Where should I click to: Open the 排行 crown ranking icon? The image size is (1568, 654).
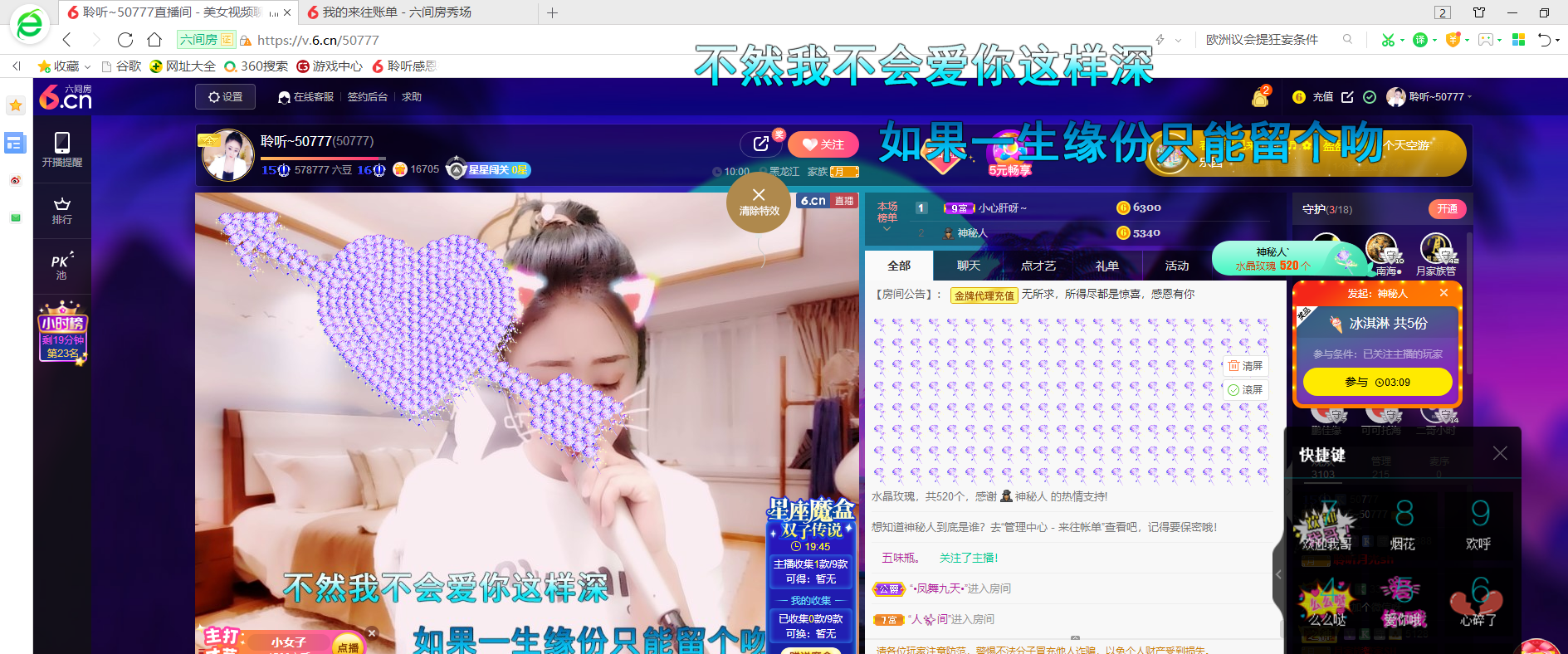[x=62, y=211]
